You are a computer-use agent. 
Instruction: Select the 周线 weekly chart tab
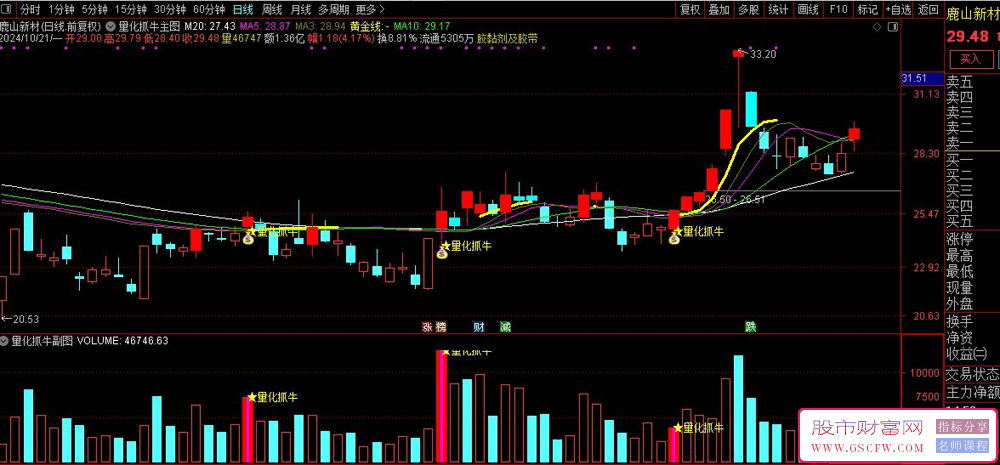[x=272, y=10]
